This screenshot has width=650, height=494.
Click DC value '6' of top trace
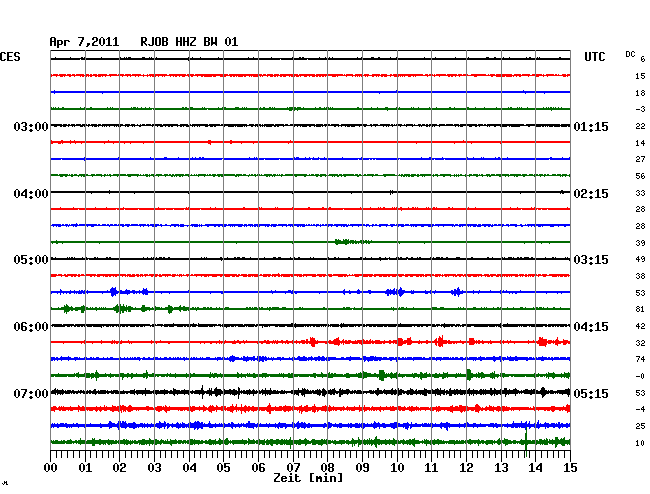point(643,59)
